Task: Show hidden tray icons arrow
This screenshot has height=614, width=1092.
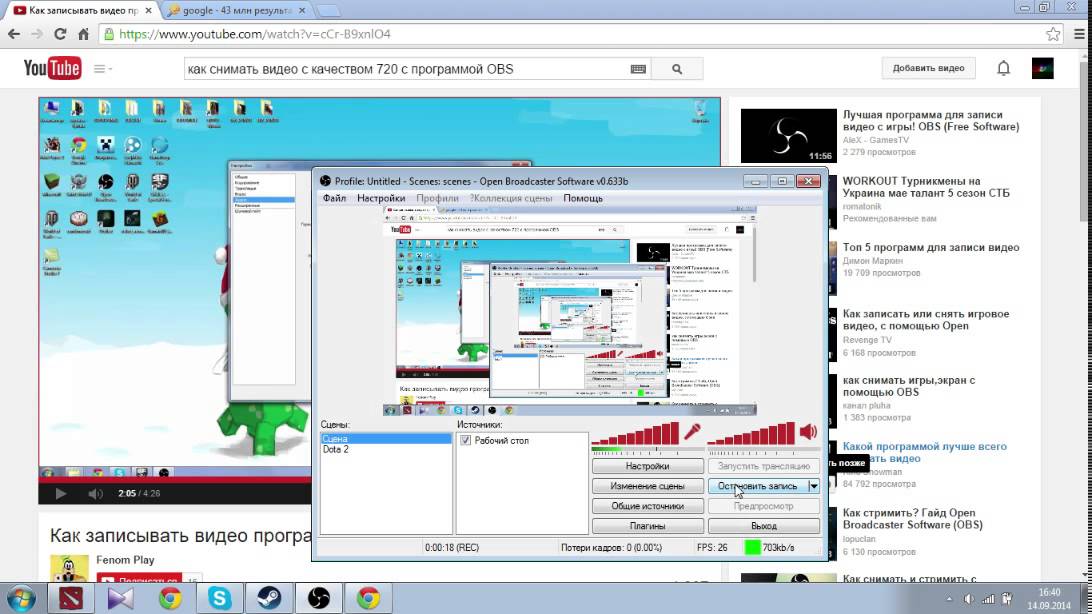Action: [949, 599]
